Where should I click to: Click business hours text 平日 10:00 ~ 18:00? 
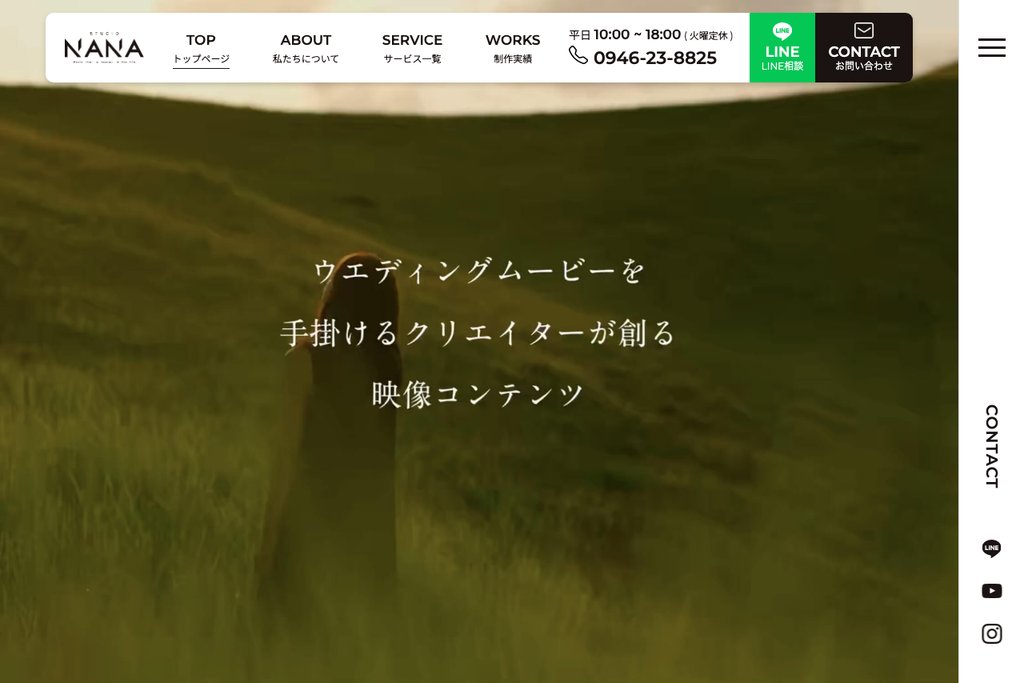coord(624,35)
